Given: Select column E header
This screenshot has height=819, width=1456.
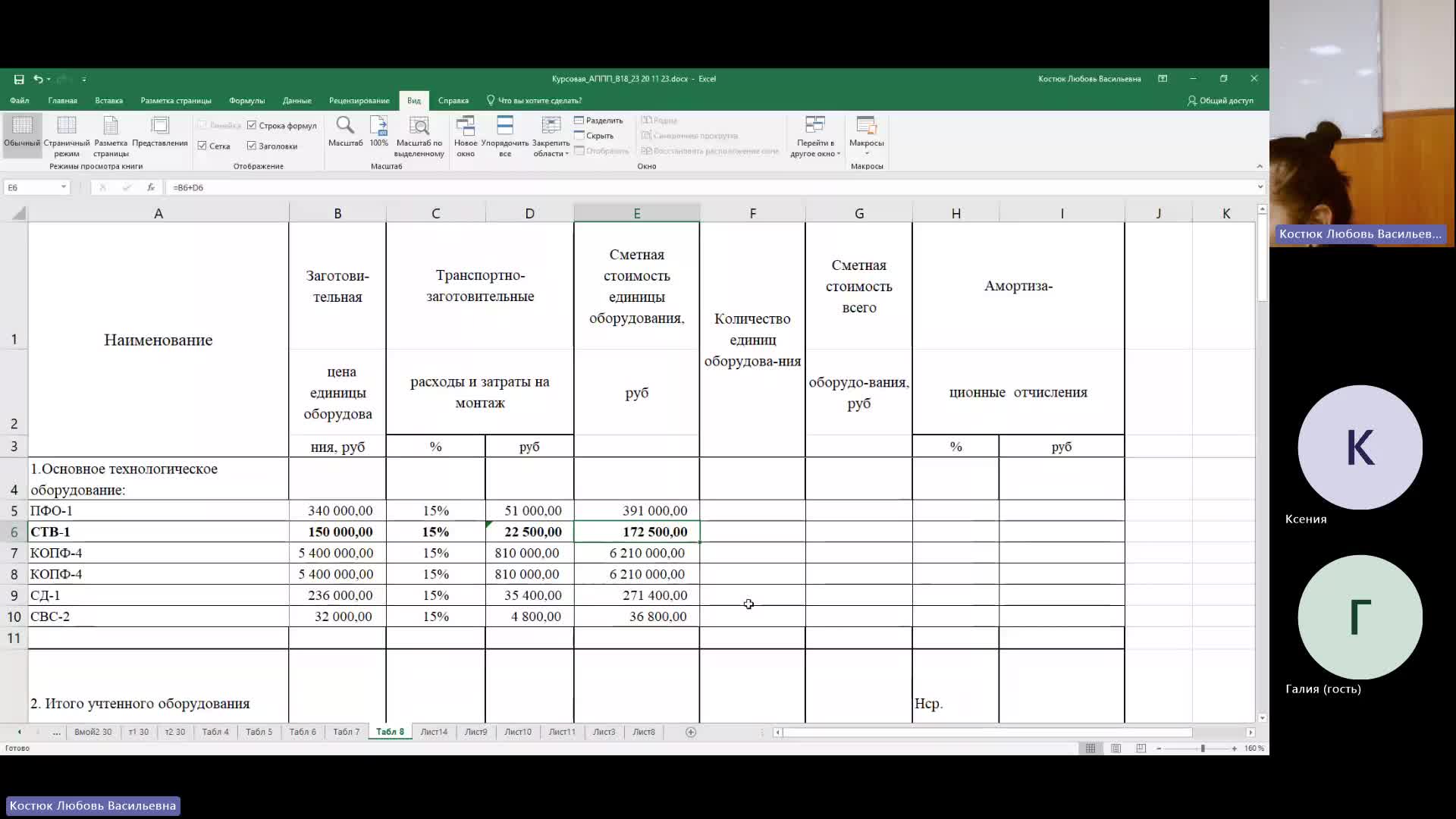Looking at the screenshot, I should pyautogui.click(x=637, y=214).
